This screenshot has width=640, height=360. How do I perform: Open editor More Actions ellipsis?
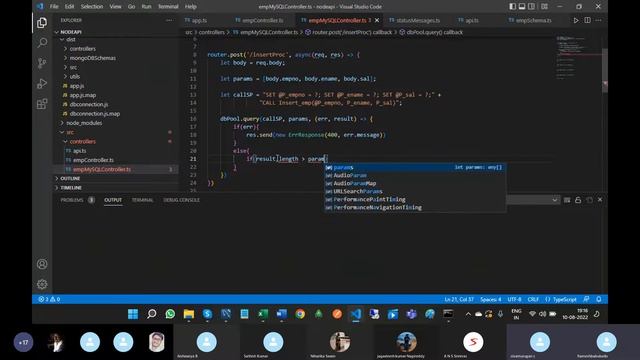pyautogui.click(x=598, y=20)
